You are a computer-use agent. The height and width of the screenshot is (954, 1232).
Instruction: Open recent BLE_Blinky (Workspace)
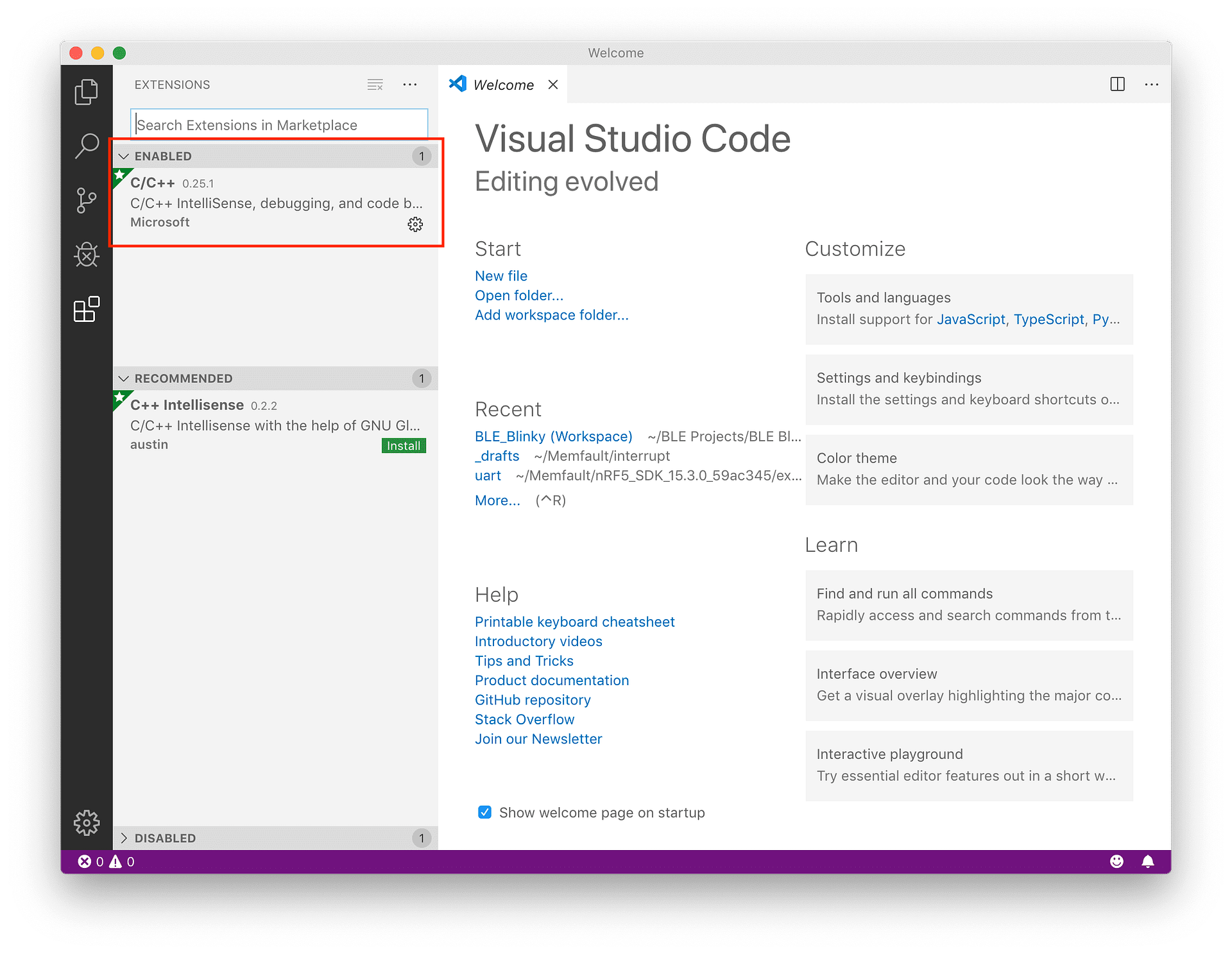point(554,436)
